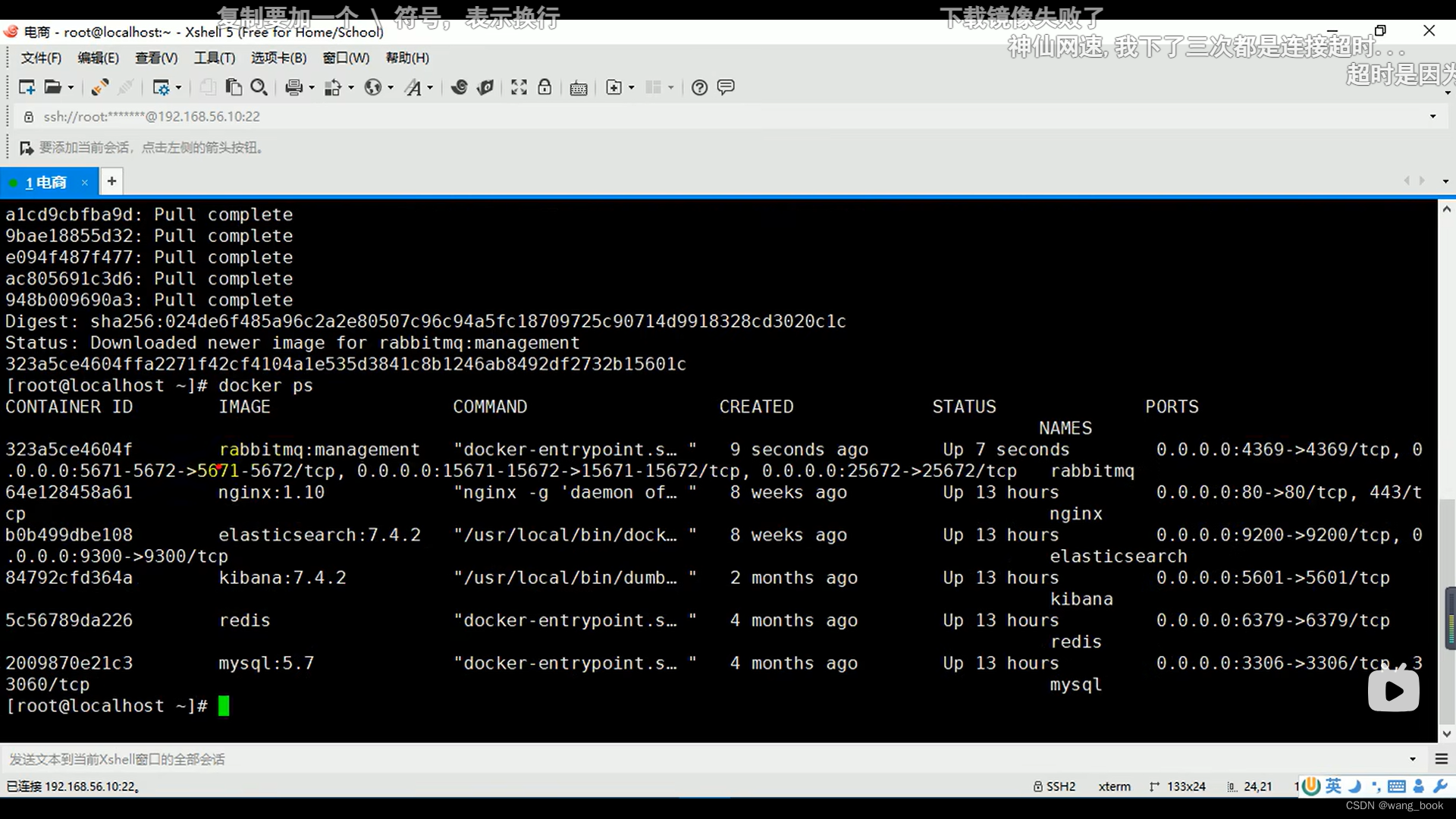Screen dimensions: 1456x819
Task: Click the lock screen padlock icon
Action: pos(544,87)
